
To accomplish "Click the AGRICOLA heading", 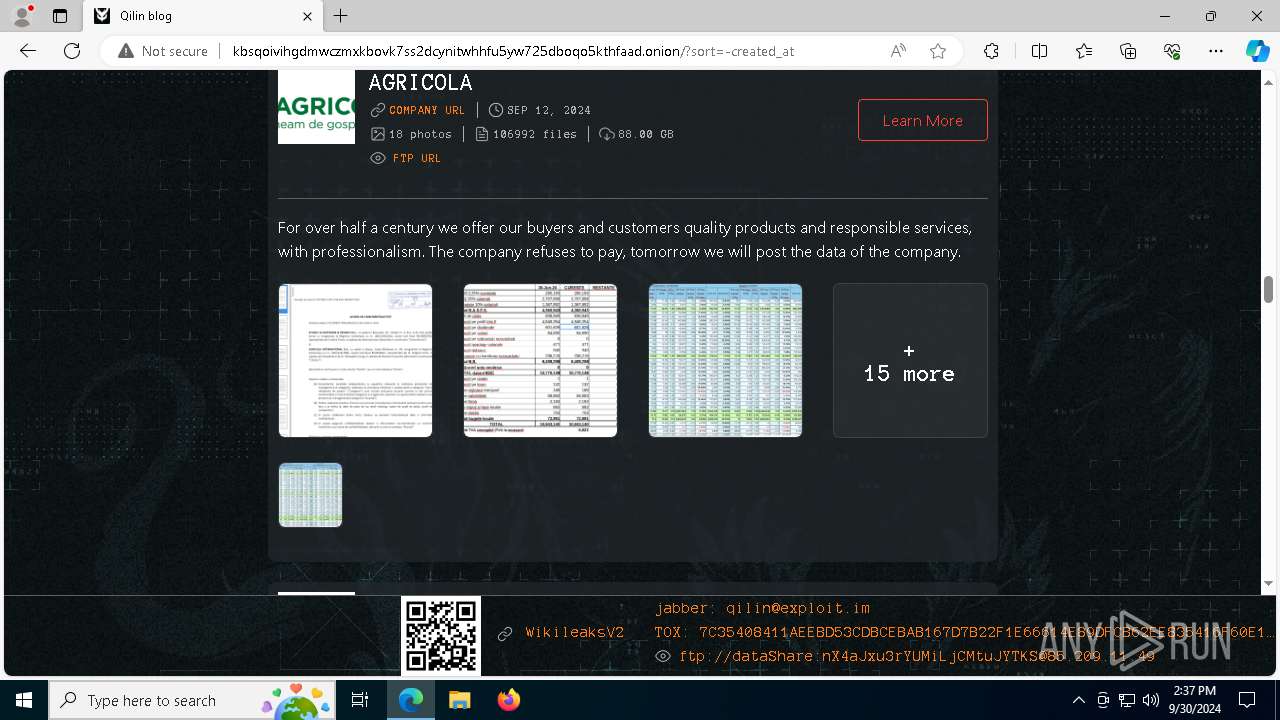I will click(x=420, y=82).
